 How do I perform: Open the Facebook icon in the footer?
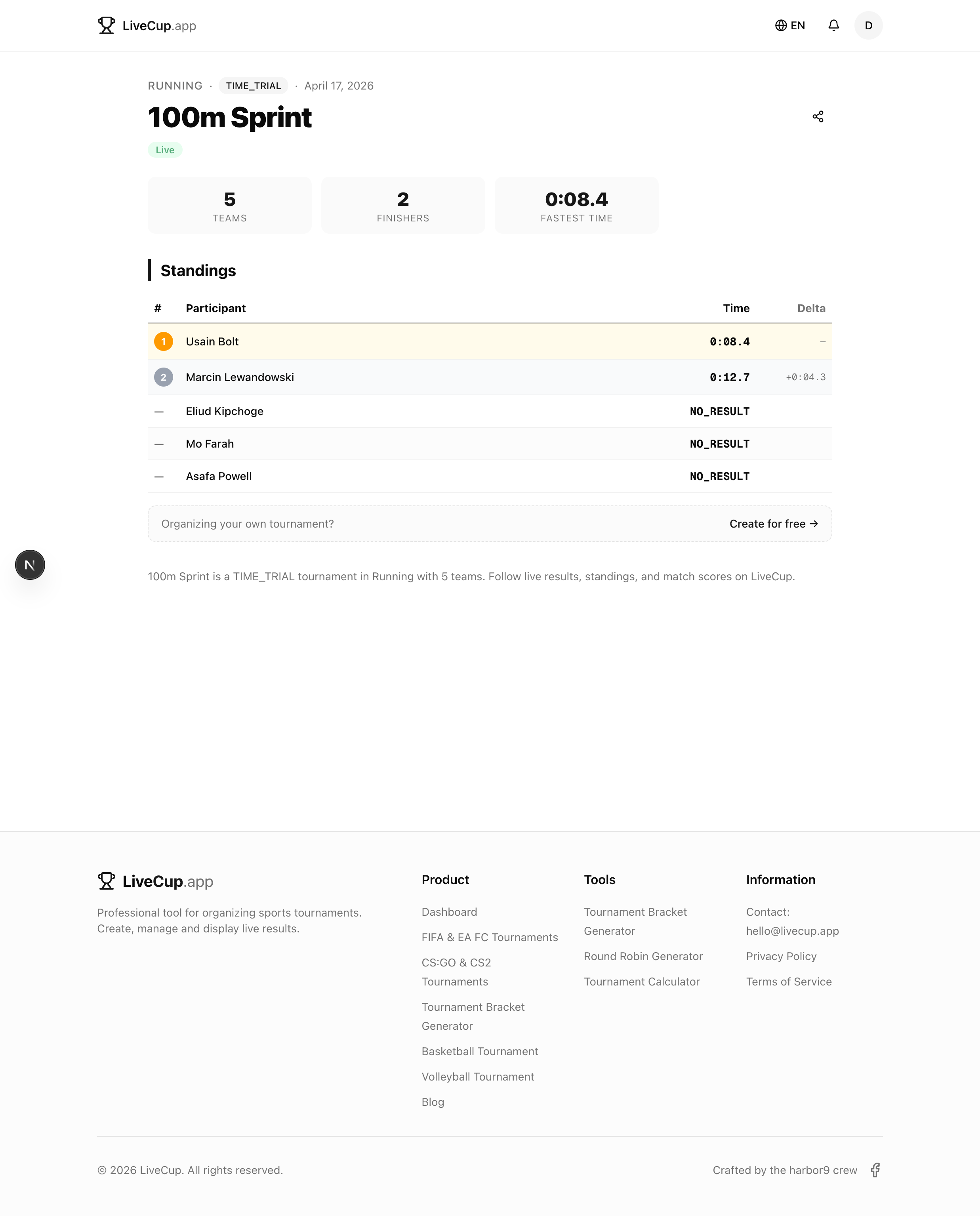coord(875,1170)
